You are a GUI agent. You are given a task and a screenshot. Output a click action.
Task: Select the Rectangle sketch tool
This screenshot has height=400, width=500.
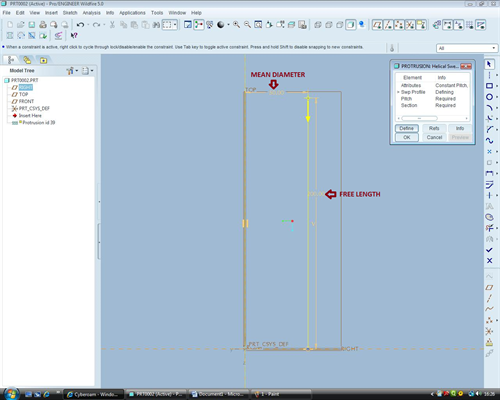click(489, 86)
